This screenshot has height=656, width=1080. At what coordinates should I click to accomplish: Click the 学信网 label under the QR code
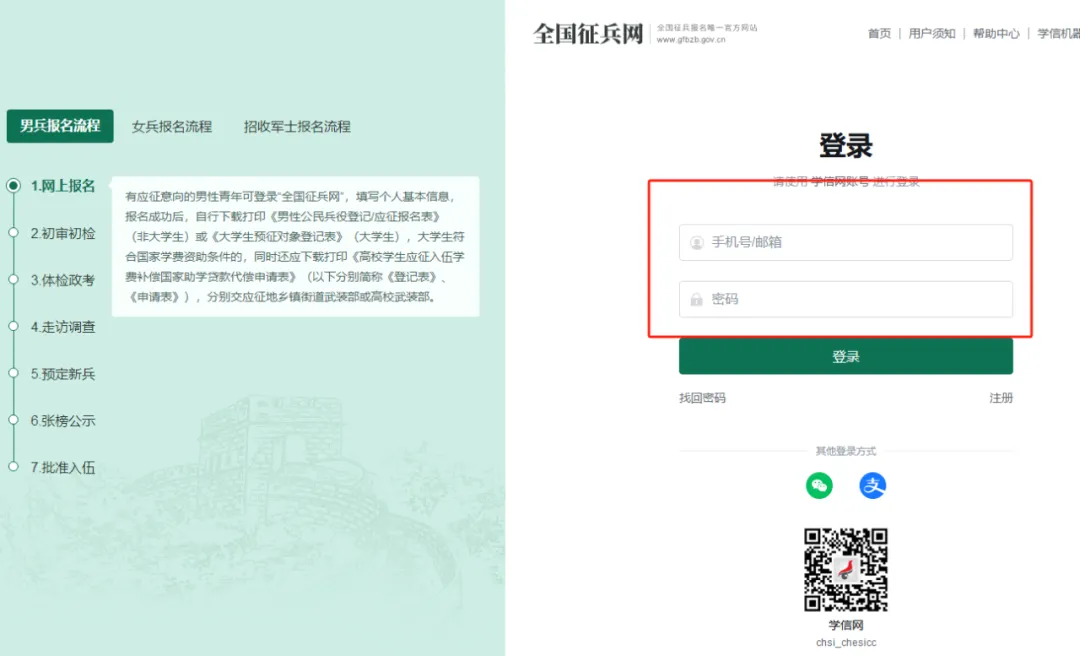pyautogui.click(x=846, y=625)
